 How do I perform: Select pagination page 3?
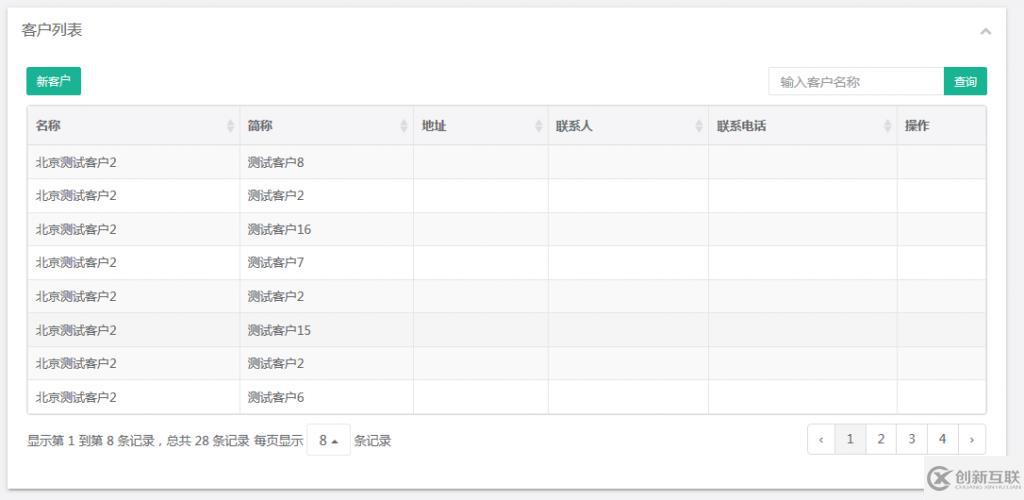[x=912, y=439]
